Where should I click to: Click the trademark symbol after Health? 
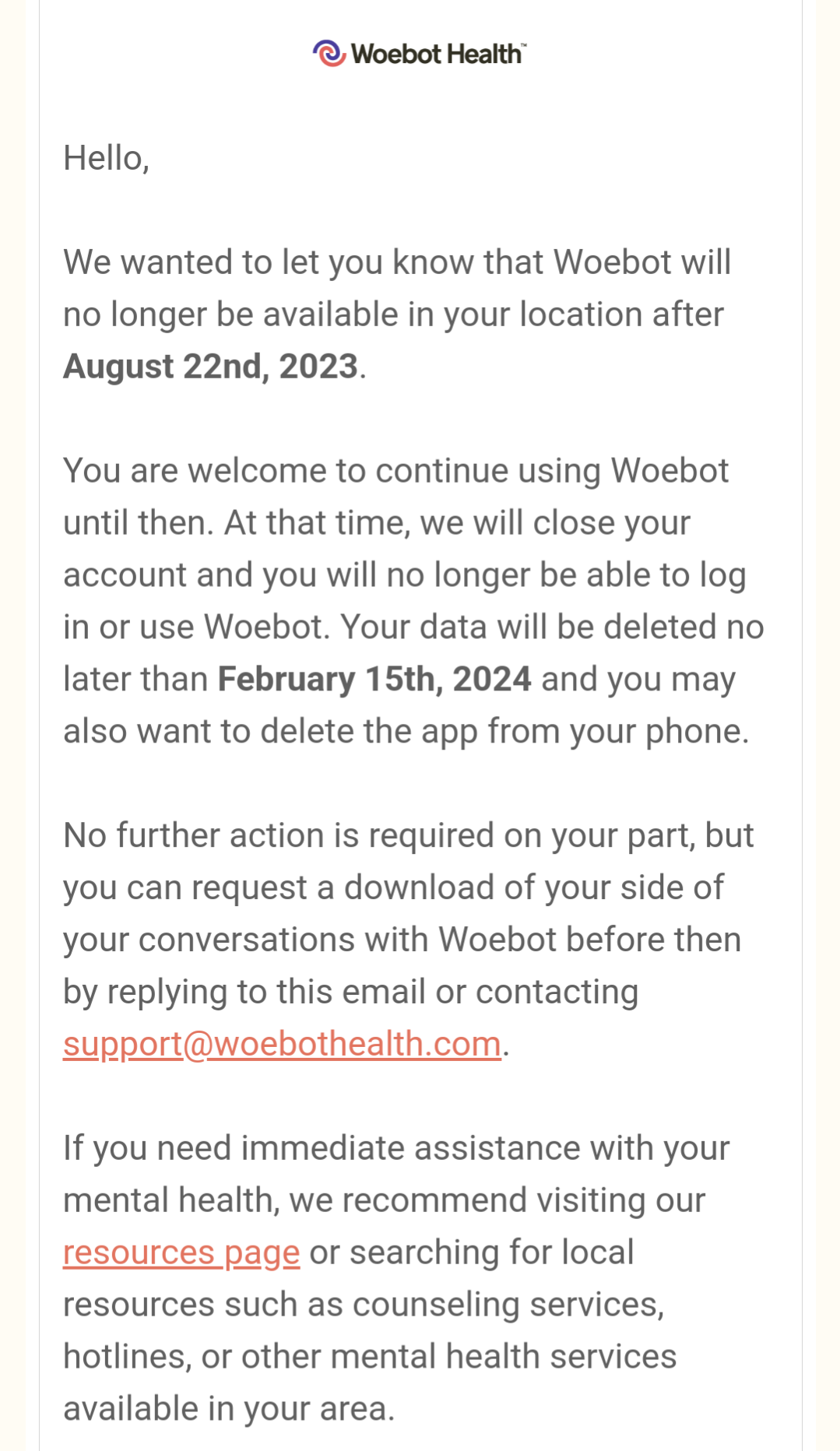(524, 45)
